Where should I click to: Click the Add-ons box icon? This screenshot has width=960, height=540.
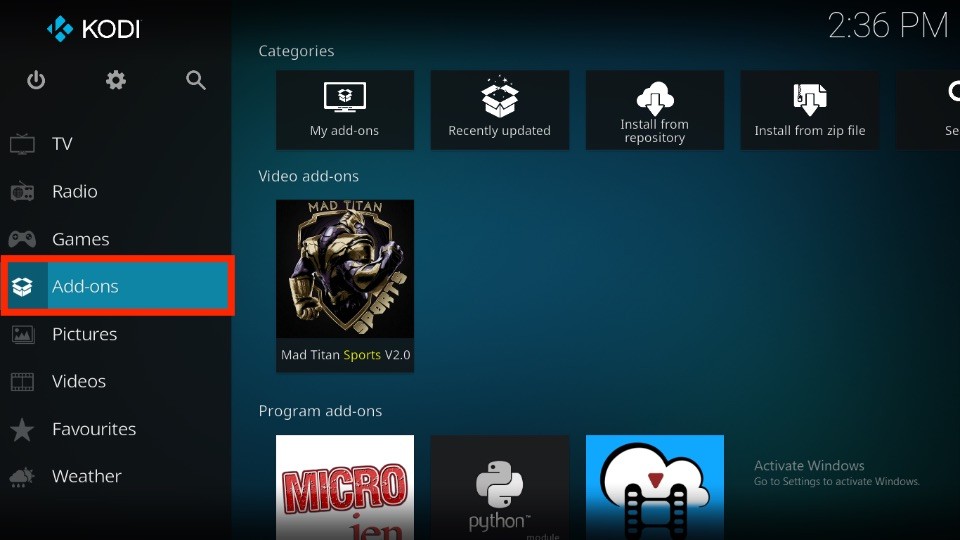tap(22, 287)
